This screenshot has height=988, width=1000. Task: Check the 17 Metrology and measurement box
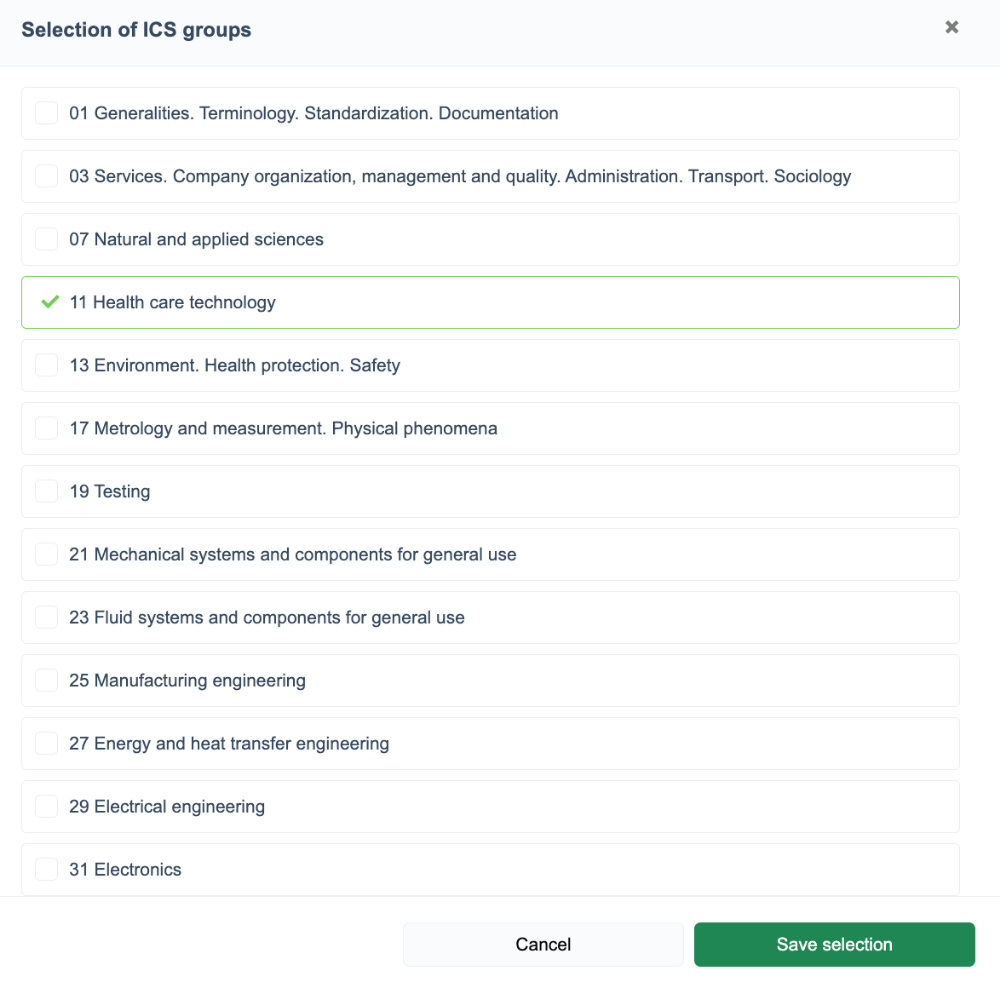click(x=47, y=428)
